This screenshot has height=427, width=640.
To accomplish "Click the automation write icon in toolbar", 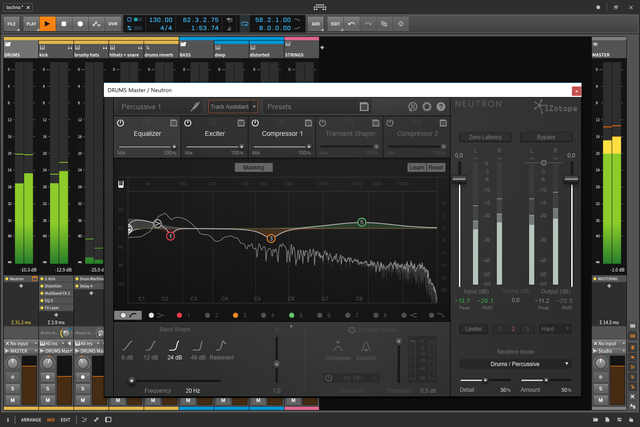I will tap(96, 24).
